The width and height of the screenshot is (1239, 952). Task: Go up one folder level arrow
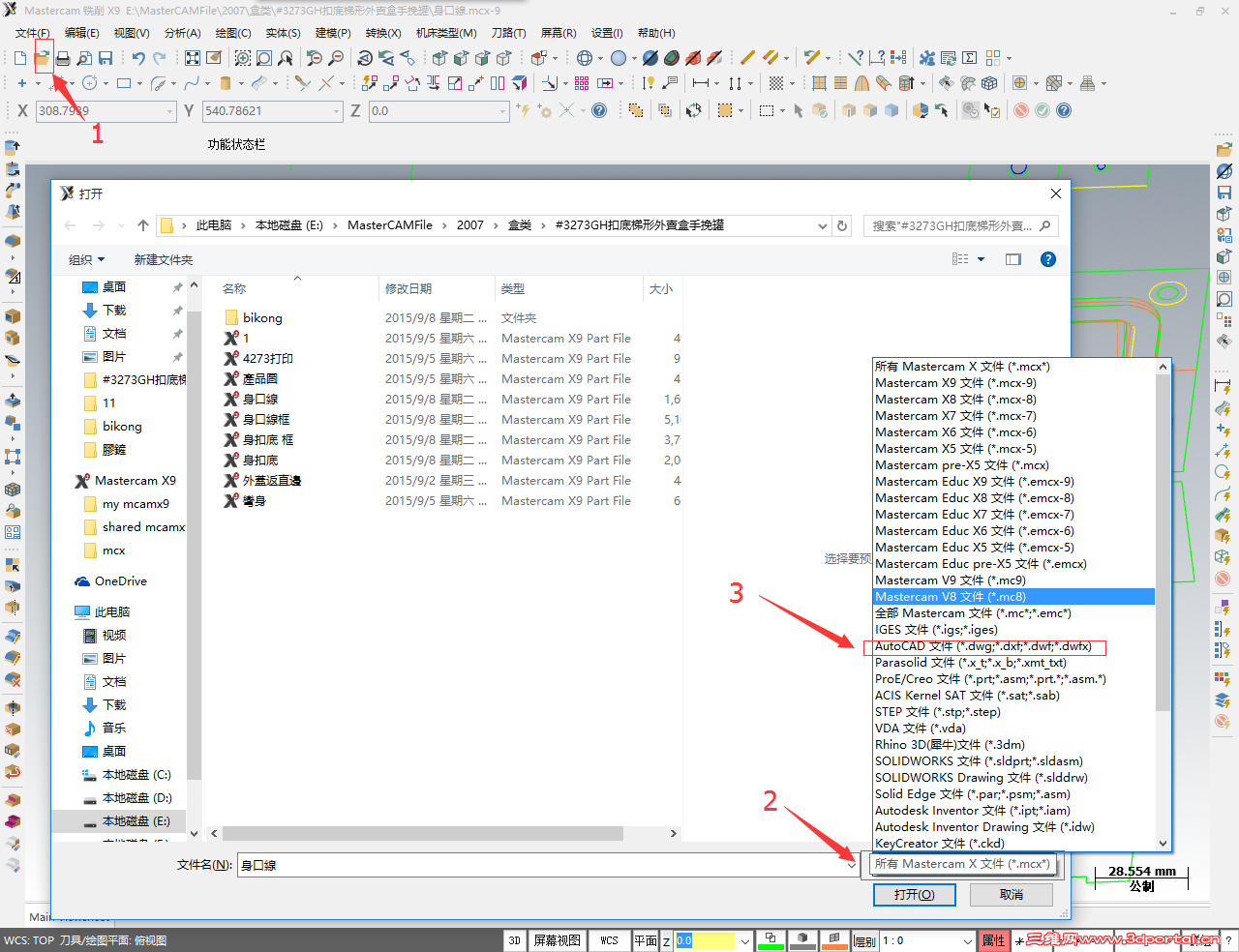[x=143, y=225]
